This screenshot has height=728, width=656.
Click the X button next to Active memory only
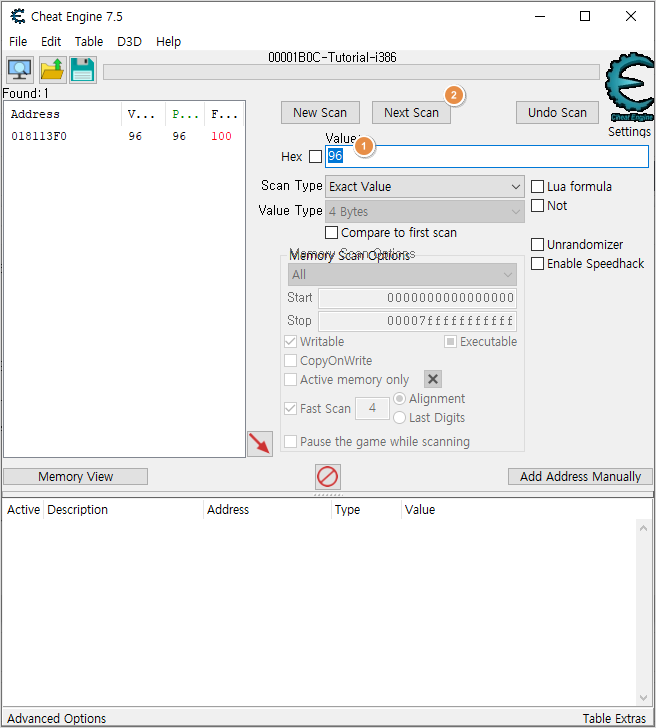tap(433, 379)
